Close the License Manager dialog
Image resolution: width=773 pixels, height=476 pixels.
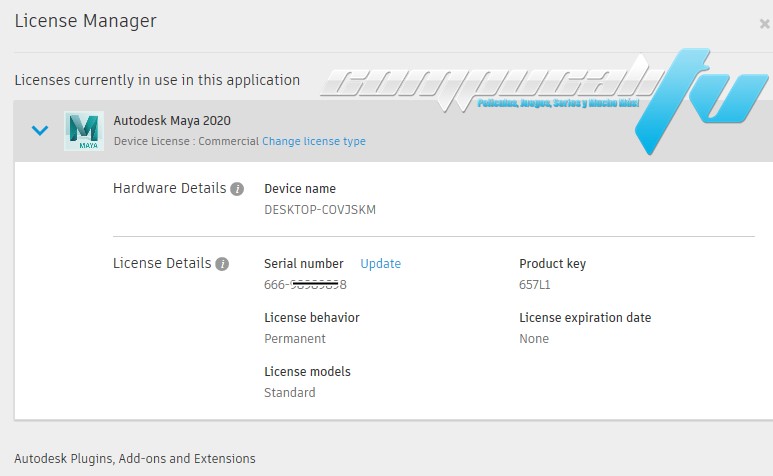pos(765,24)
